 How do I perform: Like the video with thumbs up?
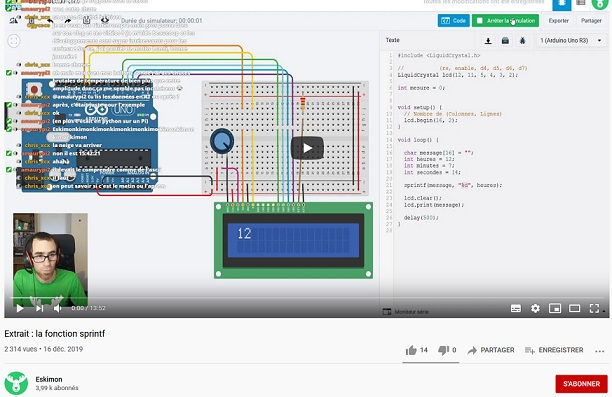click(416, 350)
